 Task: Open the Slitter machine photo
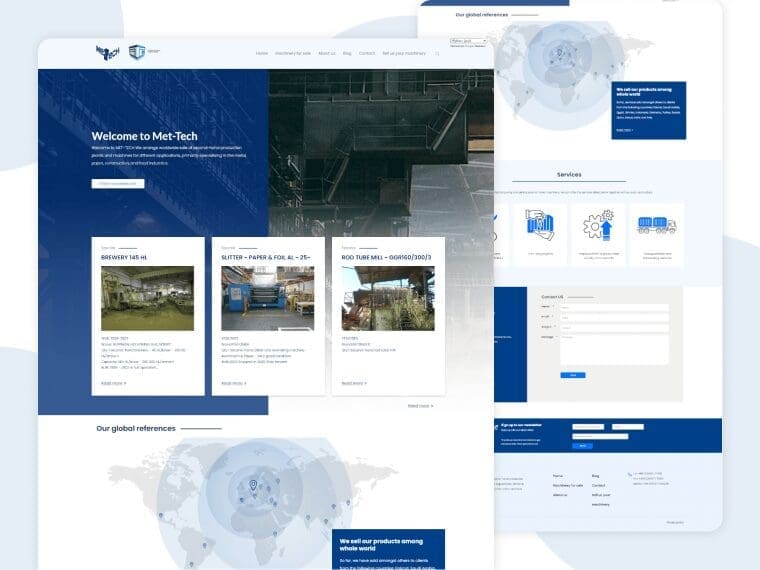(268, 298)
